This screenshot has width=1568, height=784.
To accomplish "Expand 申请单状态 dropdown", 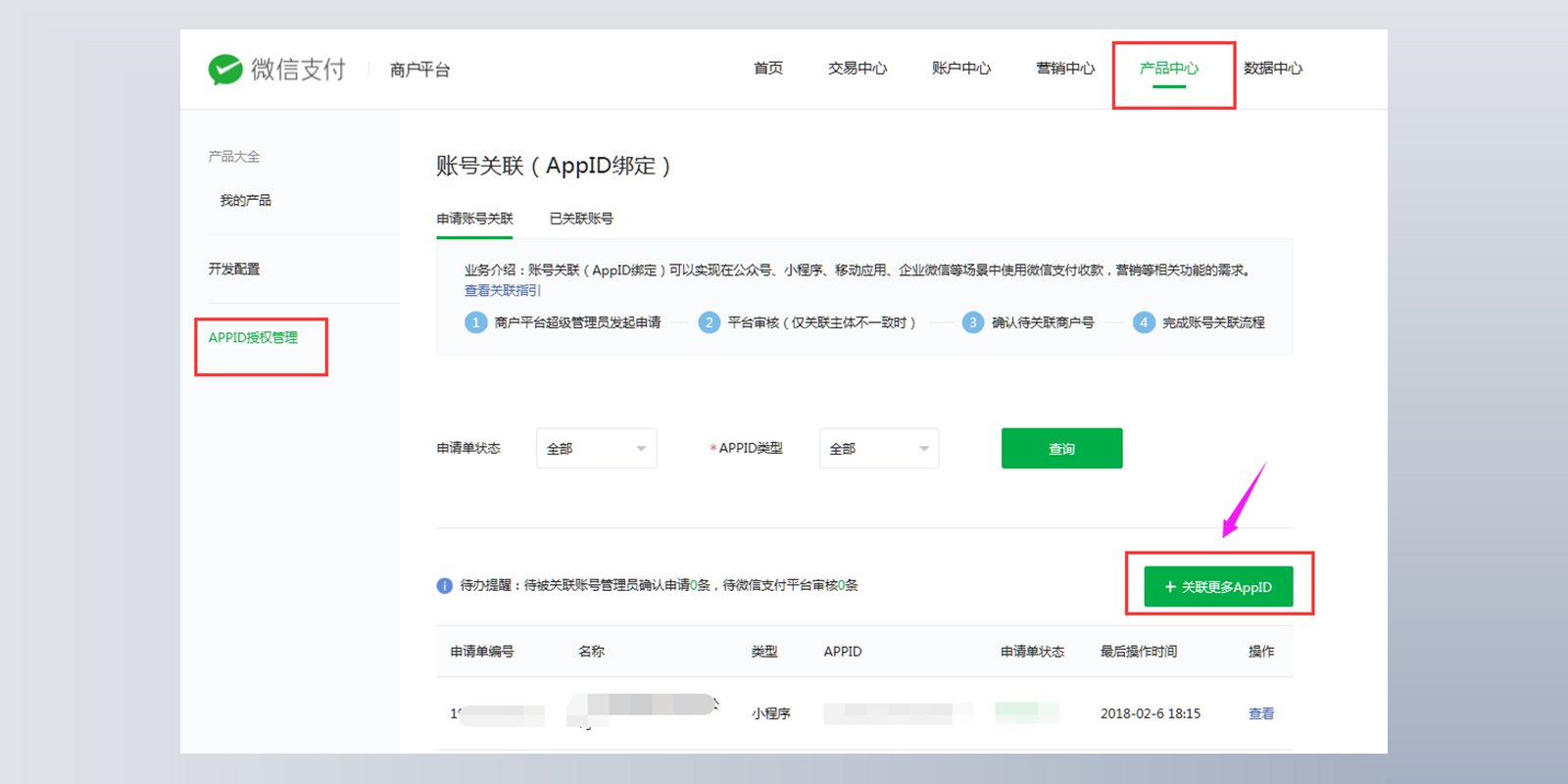I will pyautogui.click(x=597, y=449).
